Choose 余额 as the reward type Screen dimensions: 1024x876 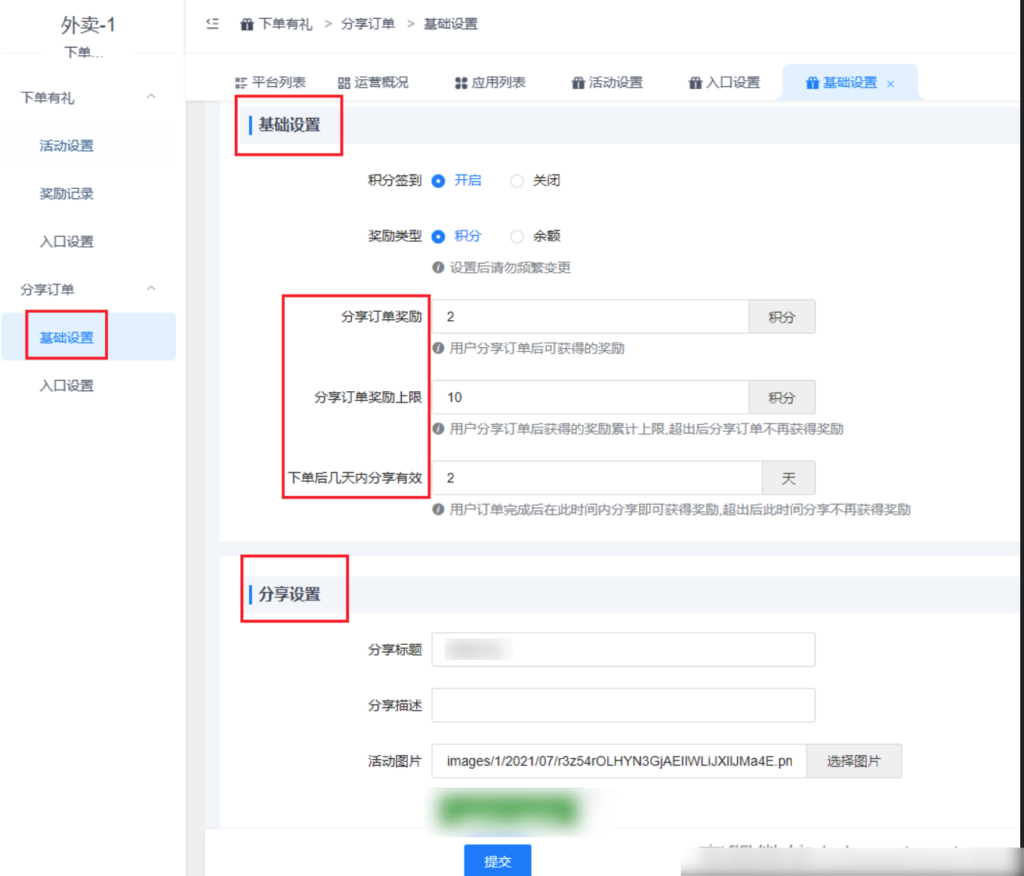click(x=516, y=237)
